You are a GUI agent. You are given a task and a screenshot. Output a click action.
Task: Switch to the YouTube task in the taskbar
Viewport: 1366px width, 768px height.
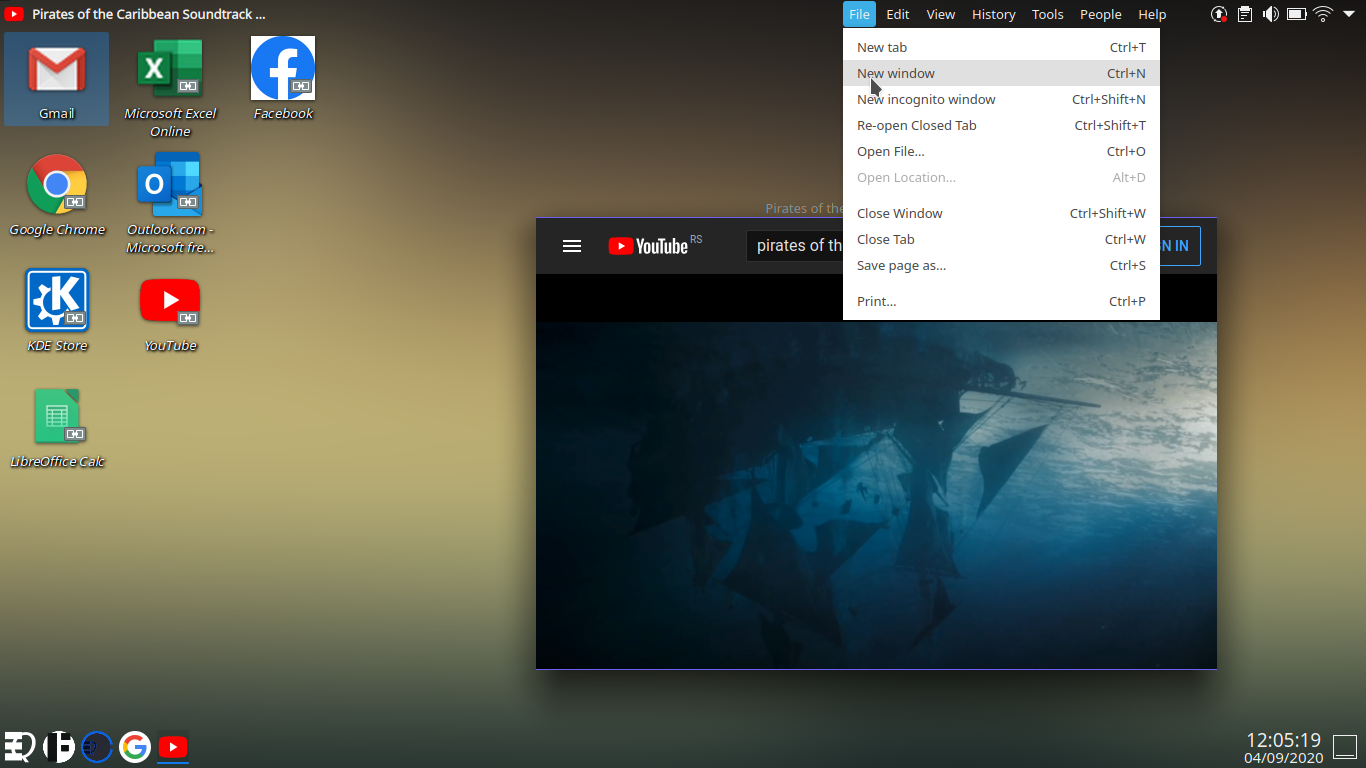pos(173,747)
